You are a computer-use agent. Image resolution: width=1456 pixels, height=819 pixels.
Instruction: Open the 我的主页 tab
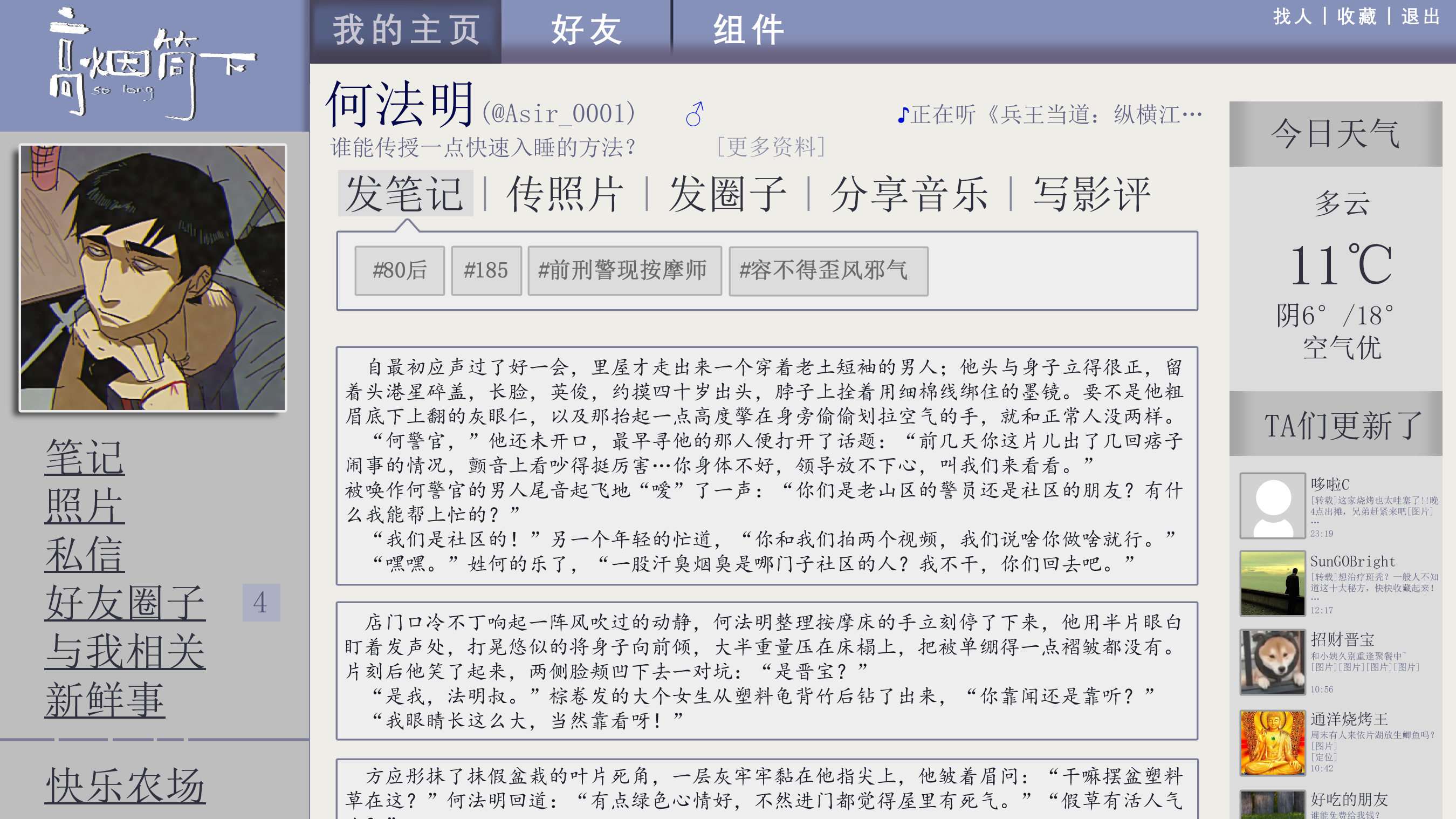(x=406, y=31)
